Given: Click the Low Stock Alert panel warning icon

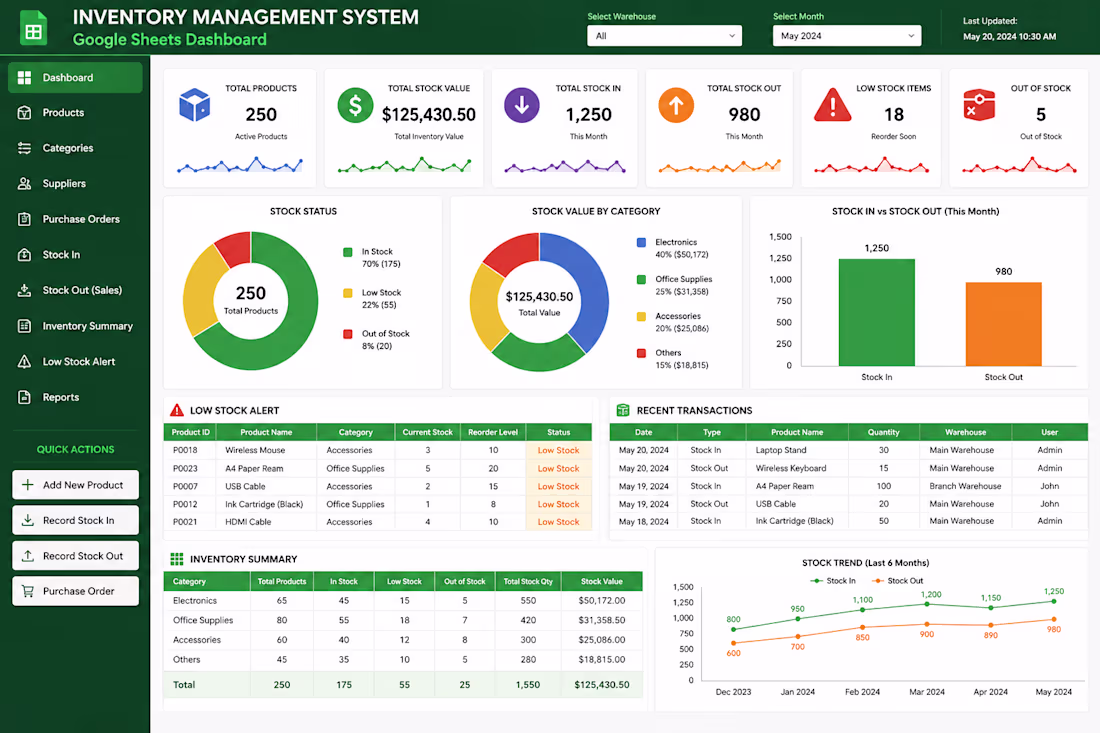Looking at the screenshot, I should click(x=177, y=410).
